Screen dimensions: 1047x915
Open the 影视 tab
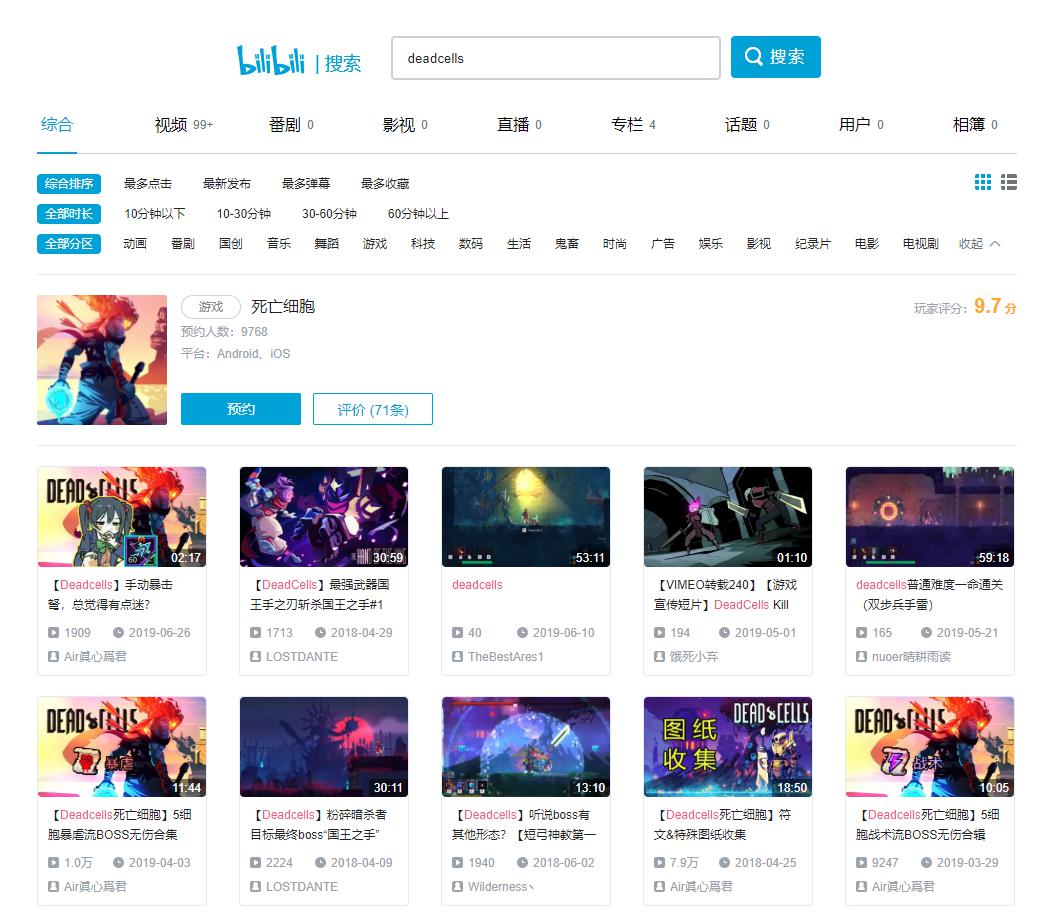click(x=405, y=125)
